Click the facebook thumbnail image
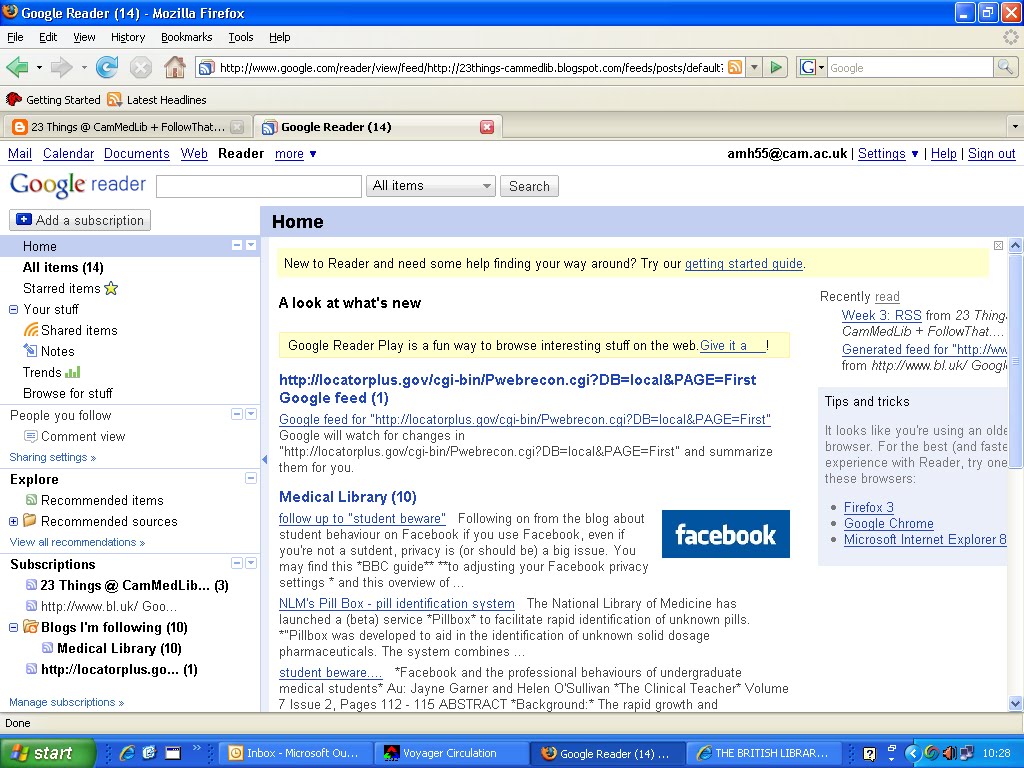 coord(726,534)
